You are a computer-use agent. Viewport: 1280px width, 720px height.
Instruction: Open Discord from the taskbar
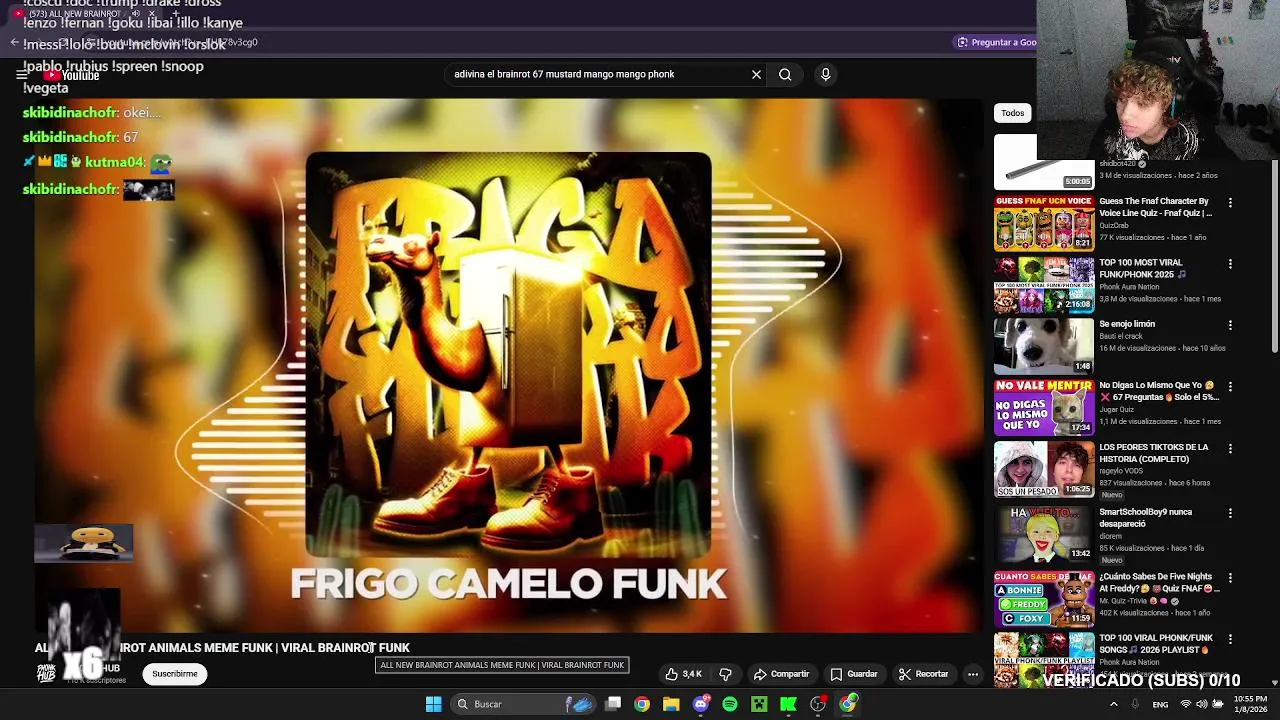click(x=701, y=704)
